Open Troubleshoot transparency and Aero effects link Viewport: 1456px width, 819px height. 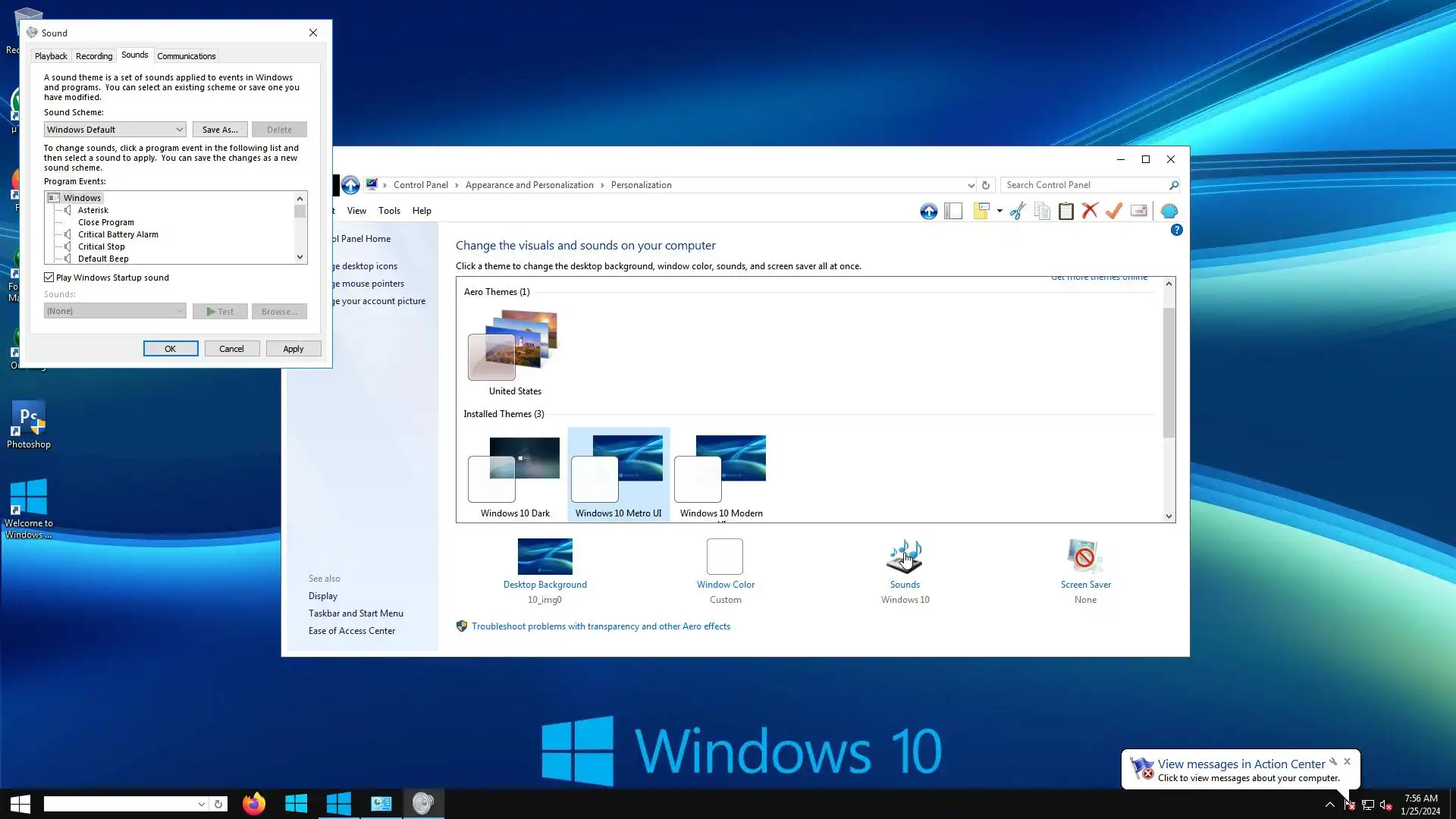click(x=601, y=626)
